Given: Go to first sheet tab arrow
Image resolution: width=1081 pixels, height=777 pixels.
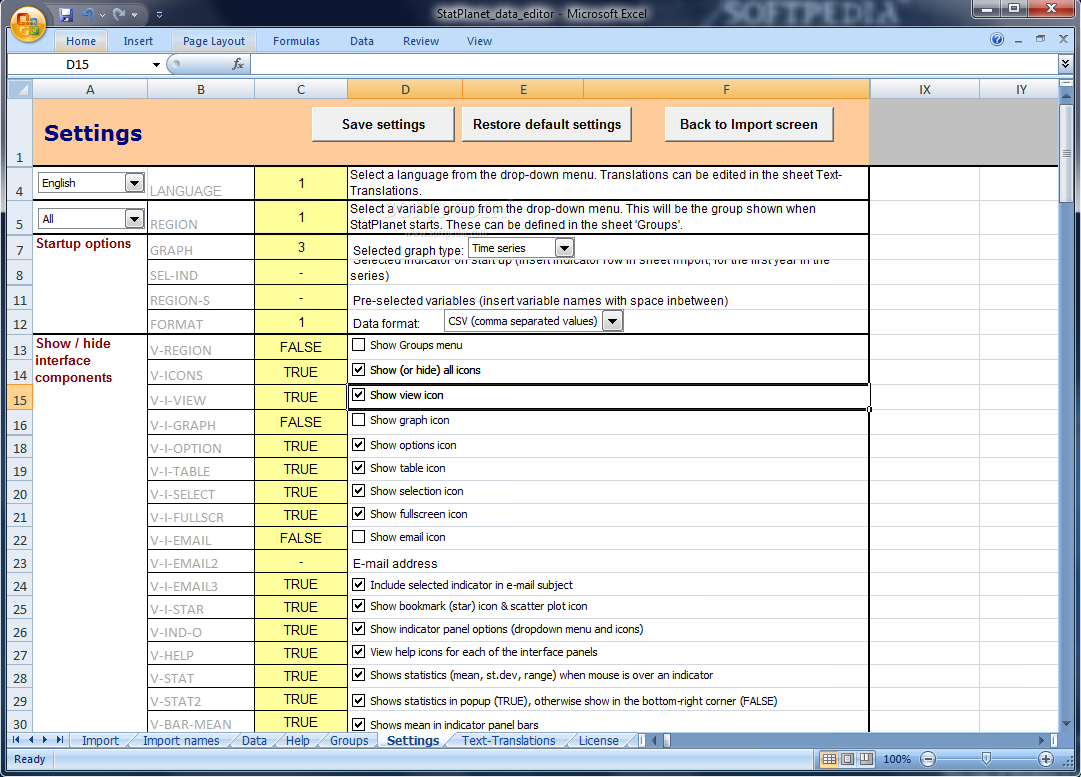Looking at the screenshot, I should click(16, 740).
